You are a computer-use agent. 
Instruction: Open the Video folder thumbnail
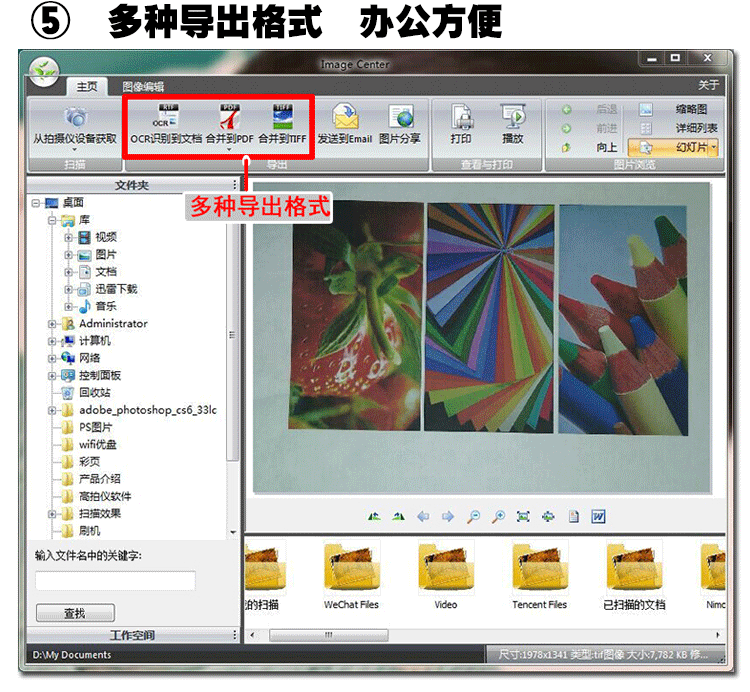pos(446,575)
